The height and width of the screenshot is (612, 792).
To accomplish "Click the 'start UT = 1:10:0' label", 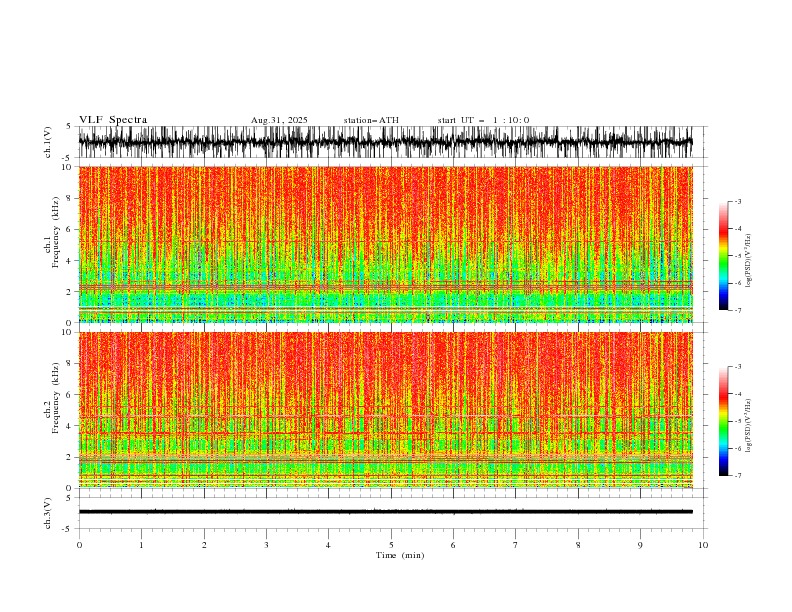I will coord(483,120).
